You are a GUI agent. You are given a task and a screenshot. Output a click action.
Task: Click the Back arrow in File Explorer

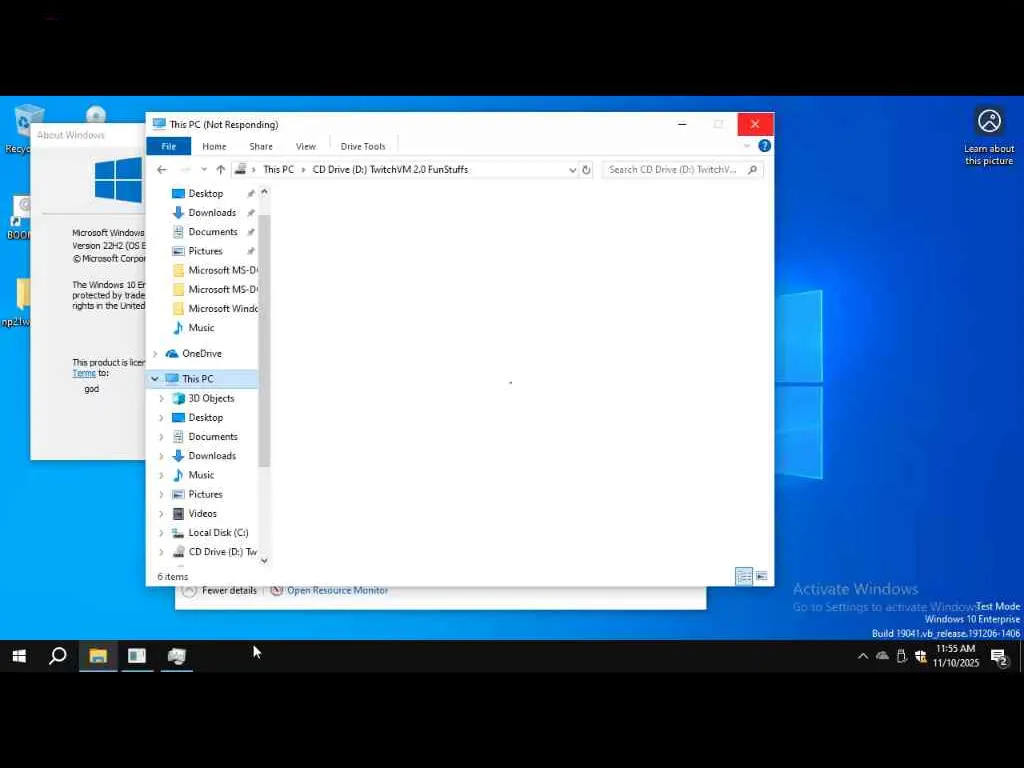click(162, 170)
